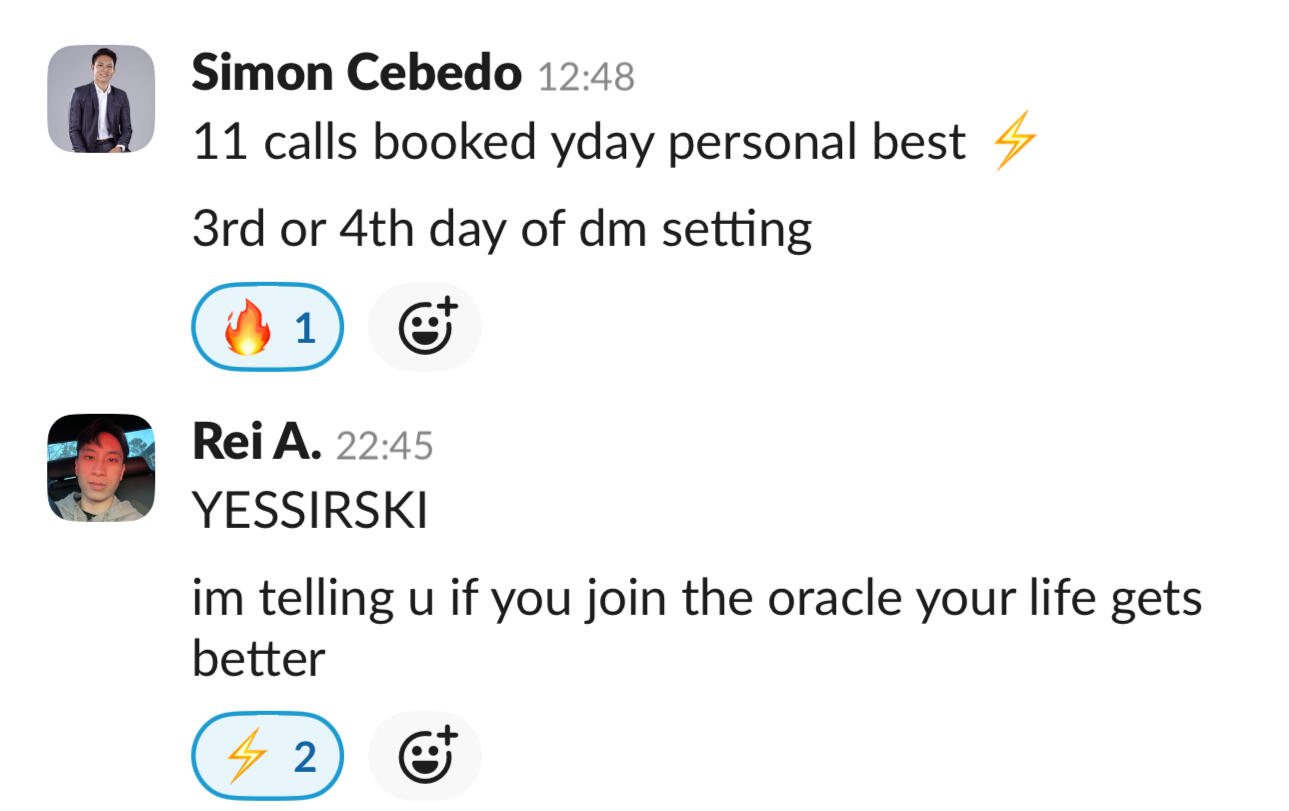Viewport: 1289px width, 811px height.
Task: Click the reaction count 2 beside the lightning emoji
Action: click(305, 757)
